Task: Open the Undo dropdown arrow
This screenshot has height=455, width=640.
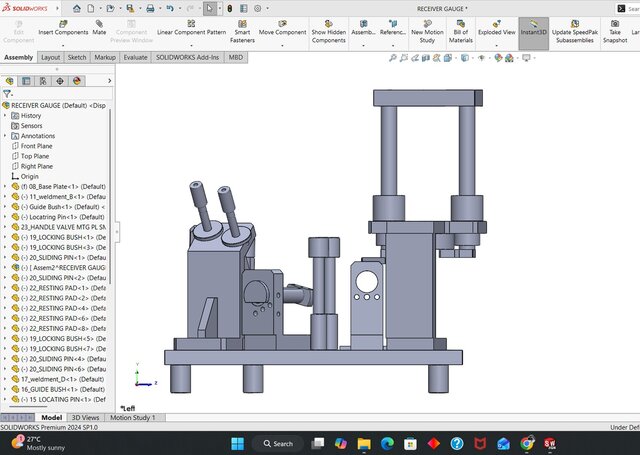Action: pos(180,8)
